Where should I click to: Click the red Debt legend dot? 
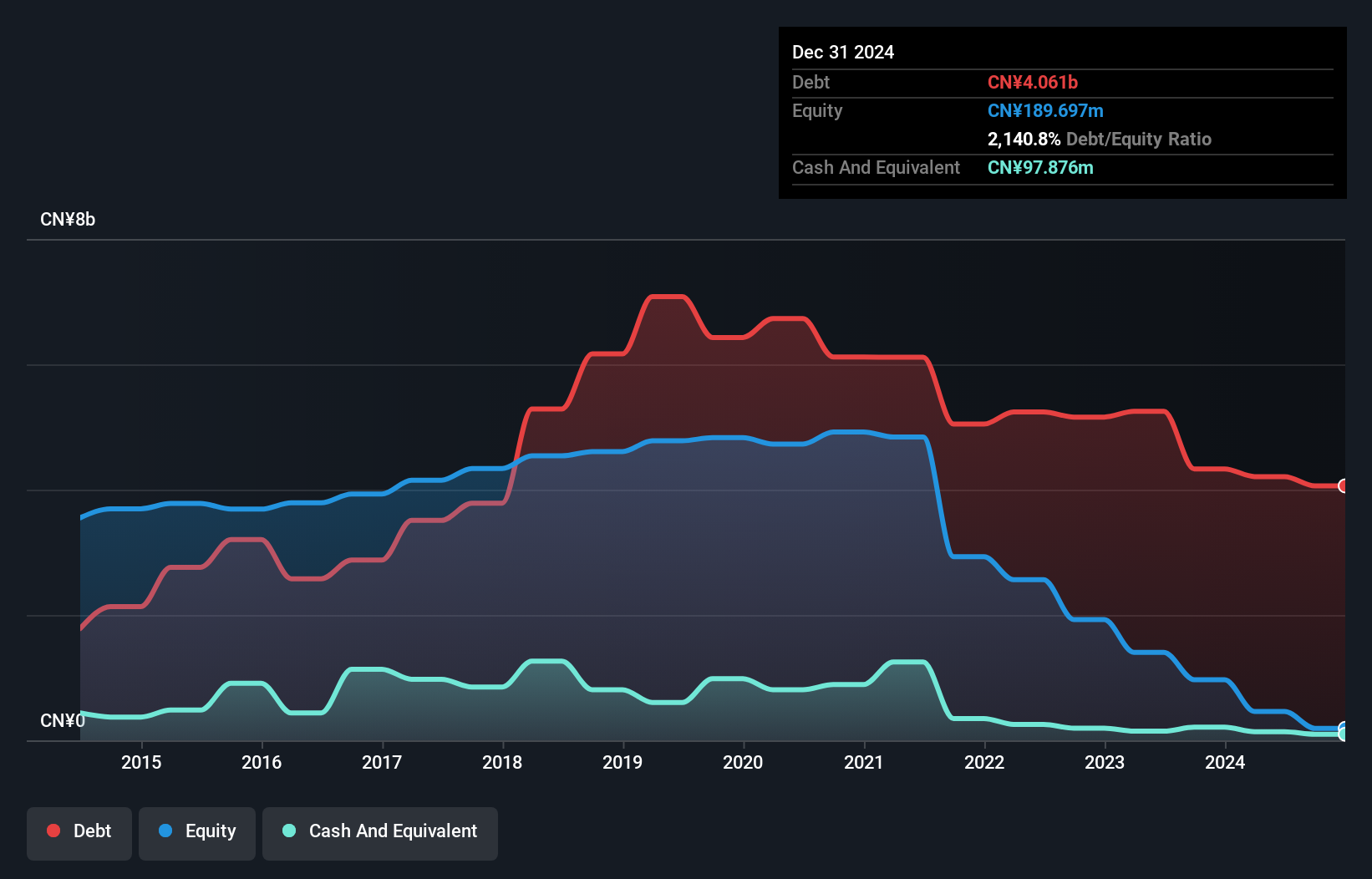[53, 831]
